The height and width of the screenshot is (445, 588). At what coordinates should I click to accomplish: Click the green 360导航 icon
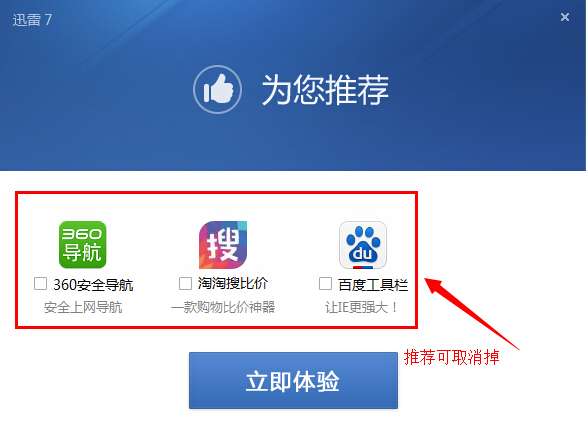point(82,244)
